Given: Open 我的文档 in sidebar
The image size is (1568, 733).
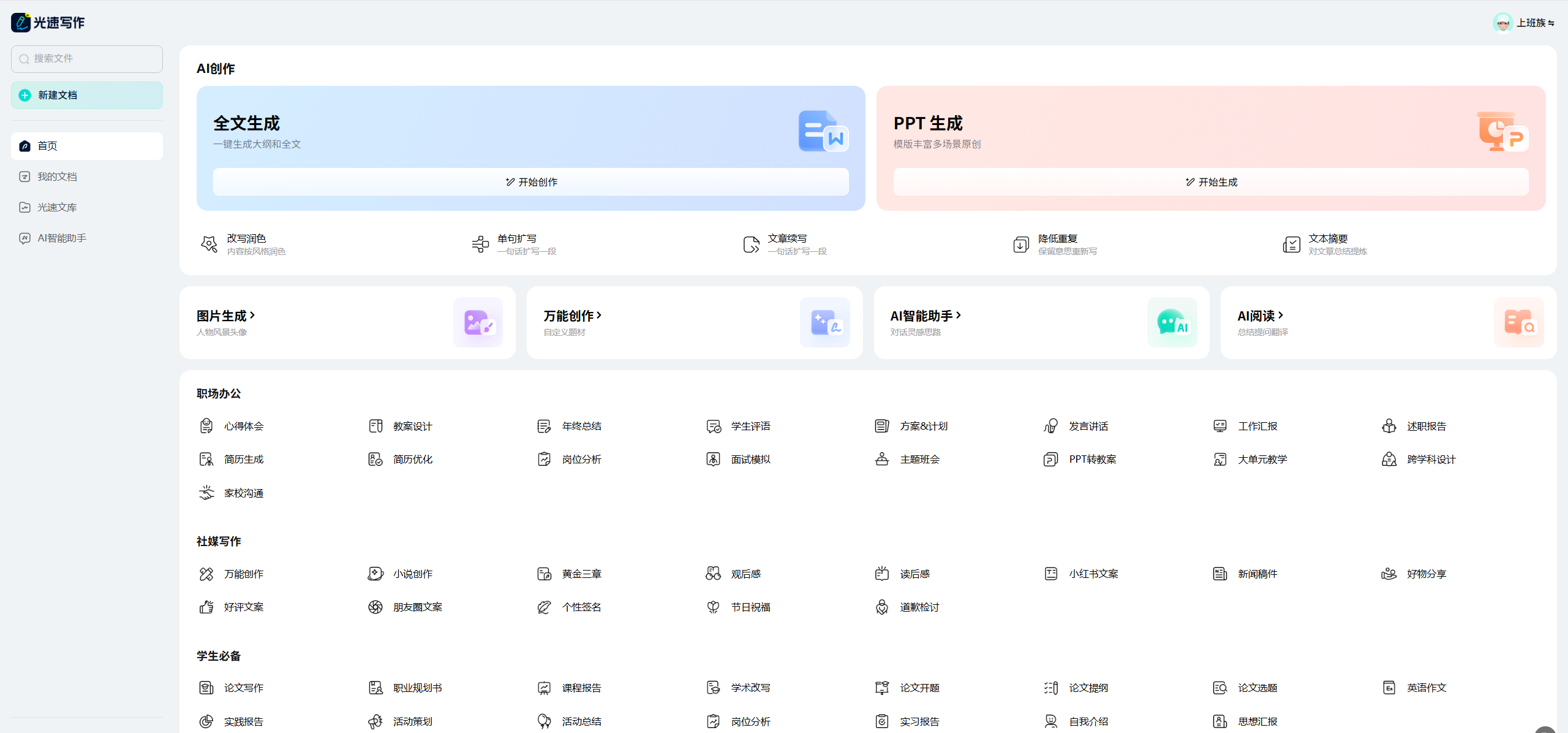Looking at the screenshot, I should [57, 177].
